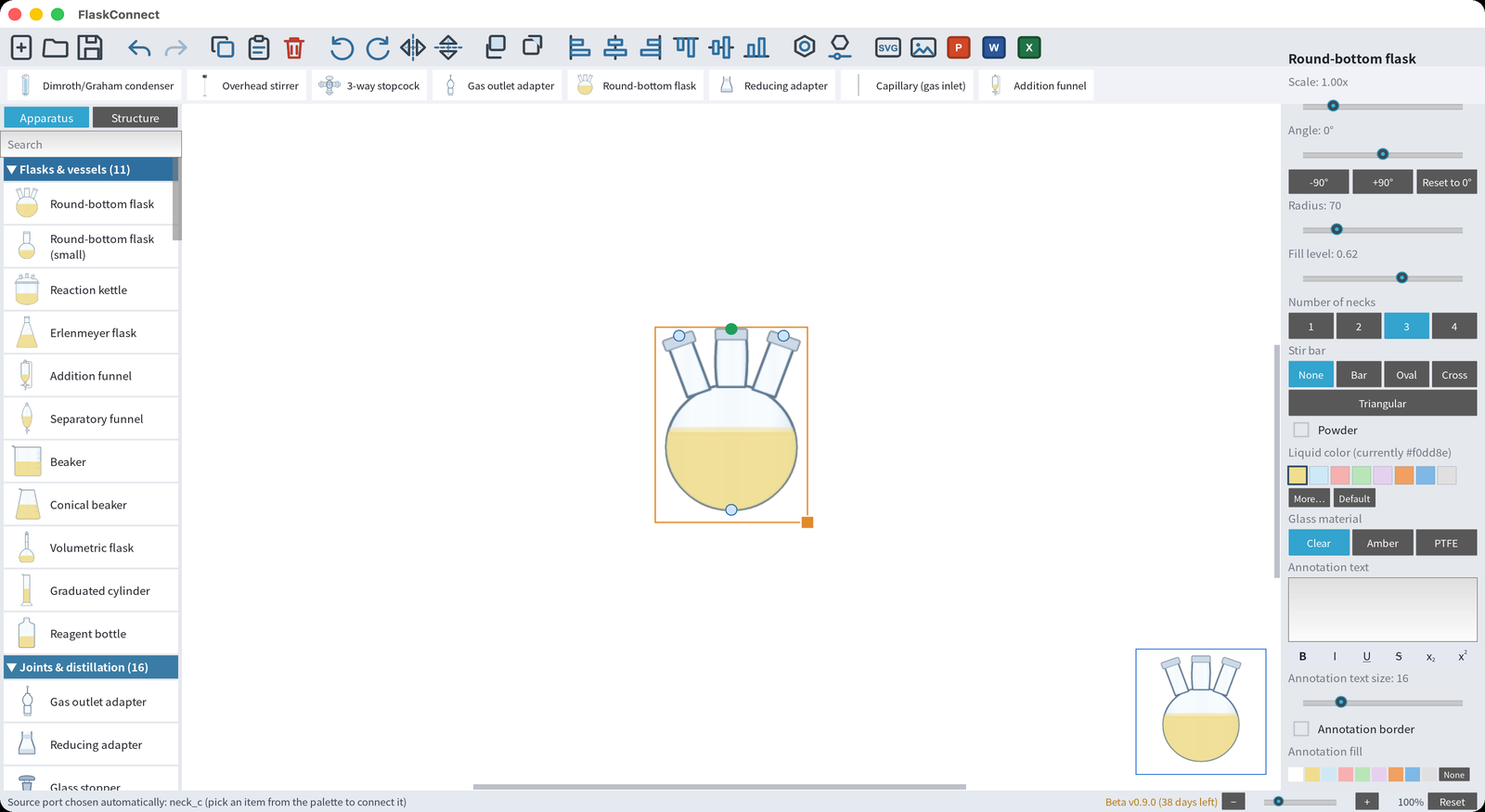Choose Amber glass material
Screen dimensions: 1485x812
[1382, 543]
